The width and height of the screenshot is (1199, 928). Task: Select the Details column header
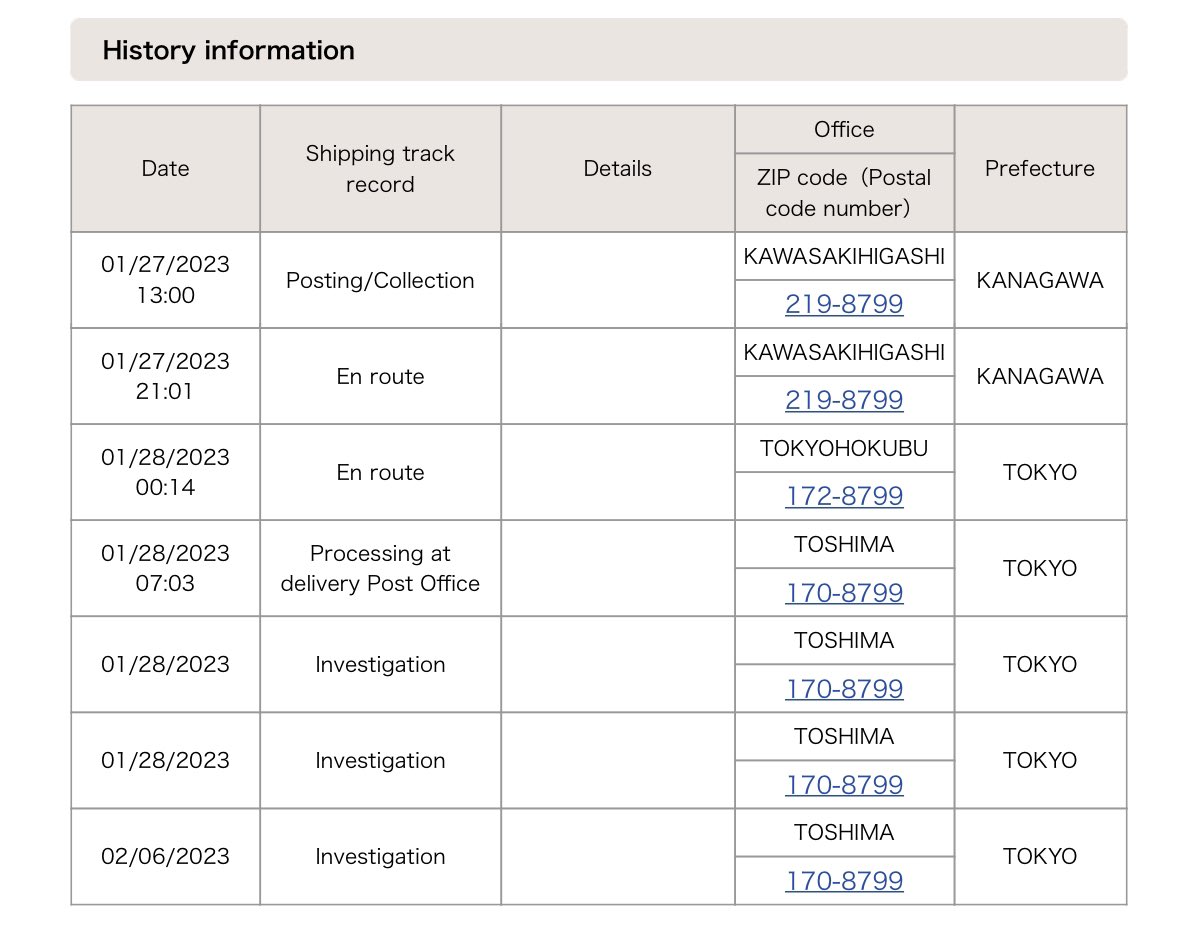(617, 169)
